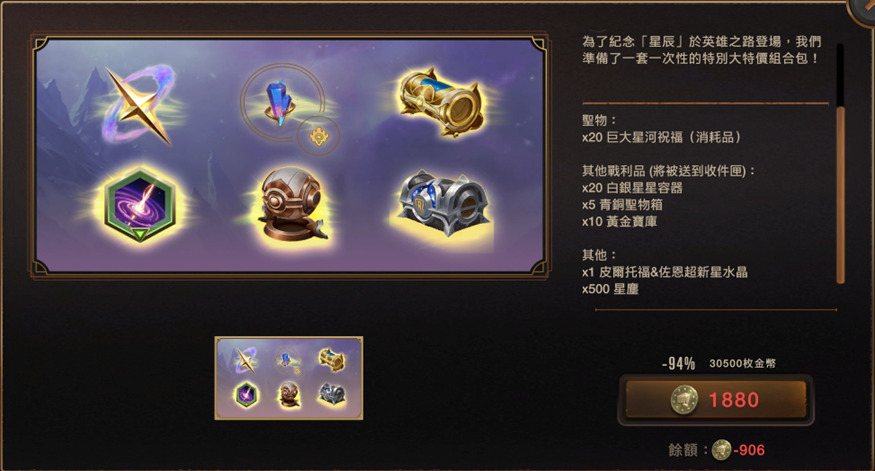Select the bundle preview thumbnail
This screenshot has height=471, width=875.
[x=289, y=378]
